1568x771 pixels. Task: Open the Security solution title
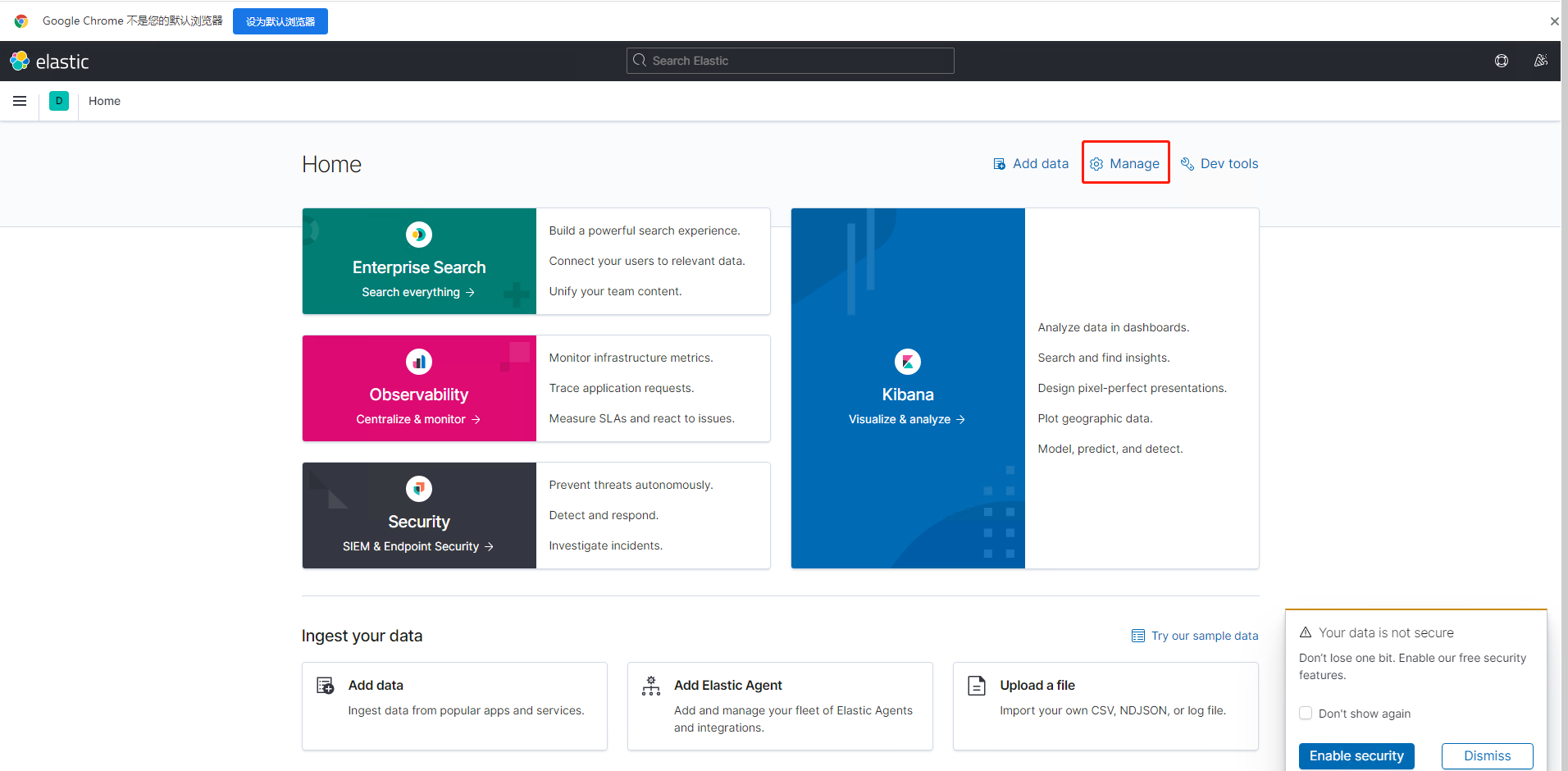click(x=419, y=522)
